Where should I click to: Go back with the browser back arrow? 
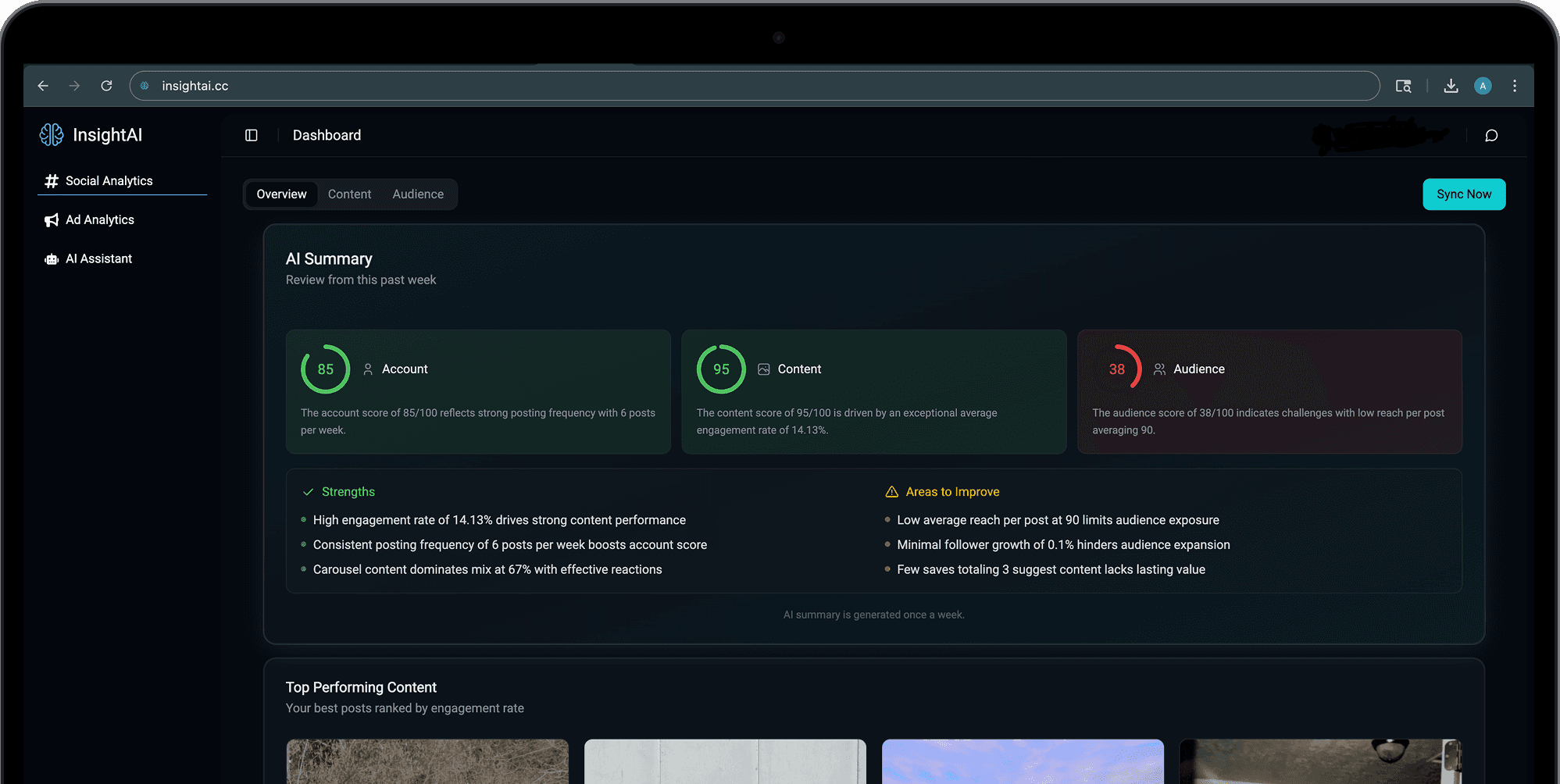point(43,86)
